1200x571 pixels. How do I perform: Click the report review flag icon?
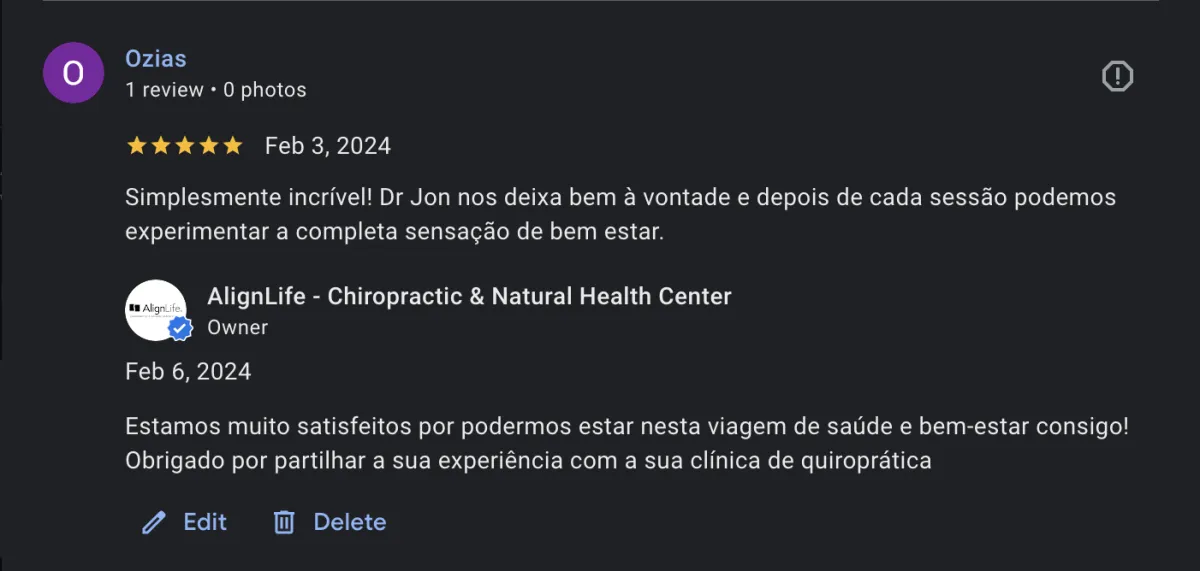point(1117,76)
